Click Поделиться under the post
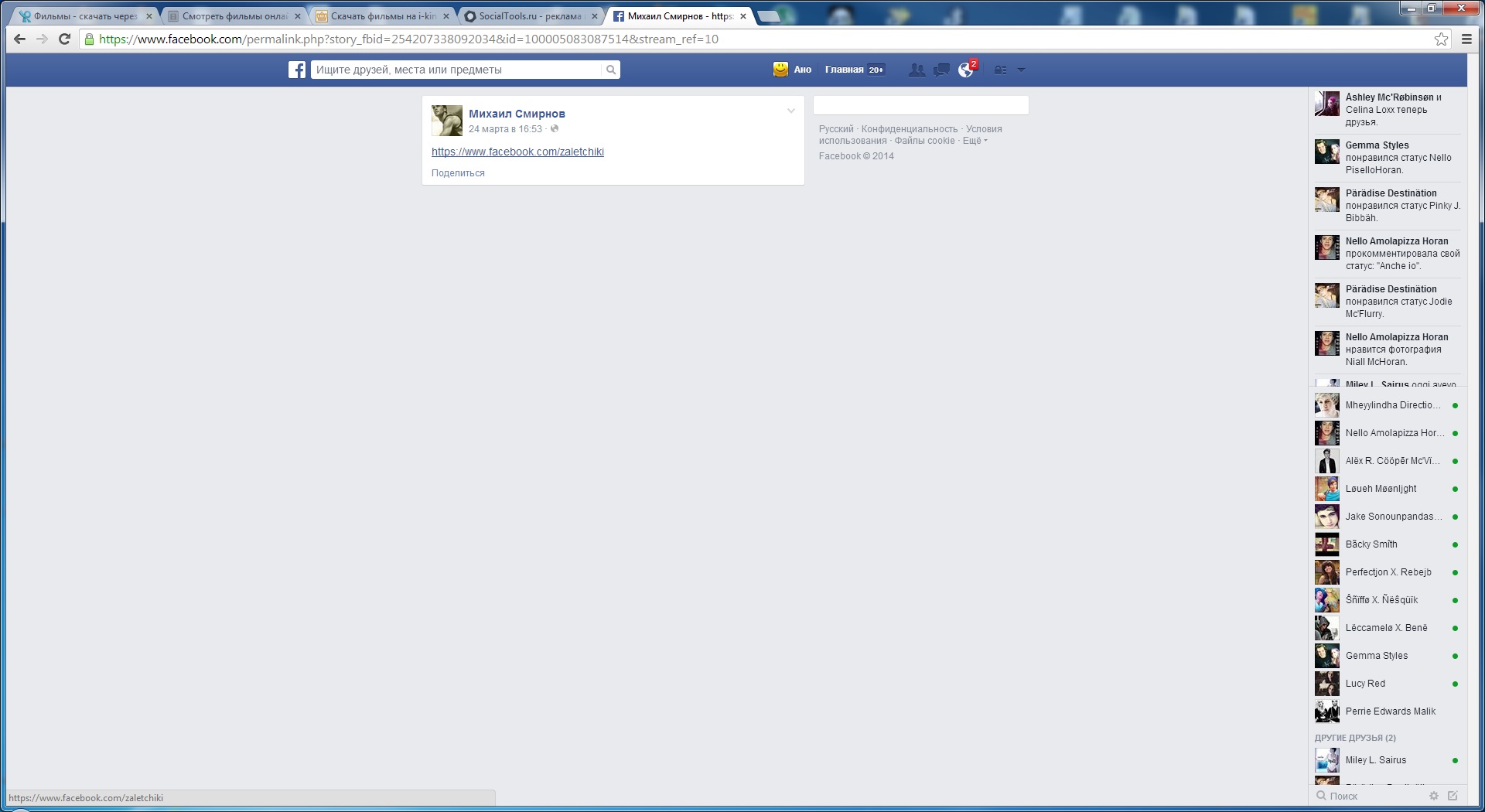 (x=458, y=173)
